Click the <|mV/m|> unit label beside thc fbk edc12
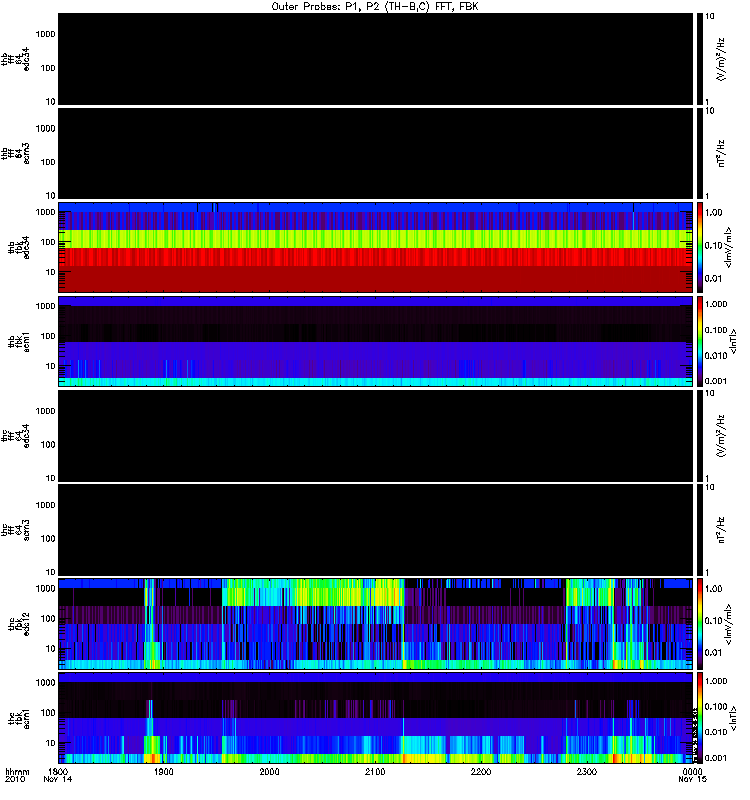Viewport: 750px width, 800px height. 728,624
